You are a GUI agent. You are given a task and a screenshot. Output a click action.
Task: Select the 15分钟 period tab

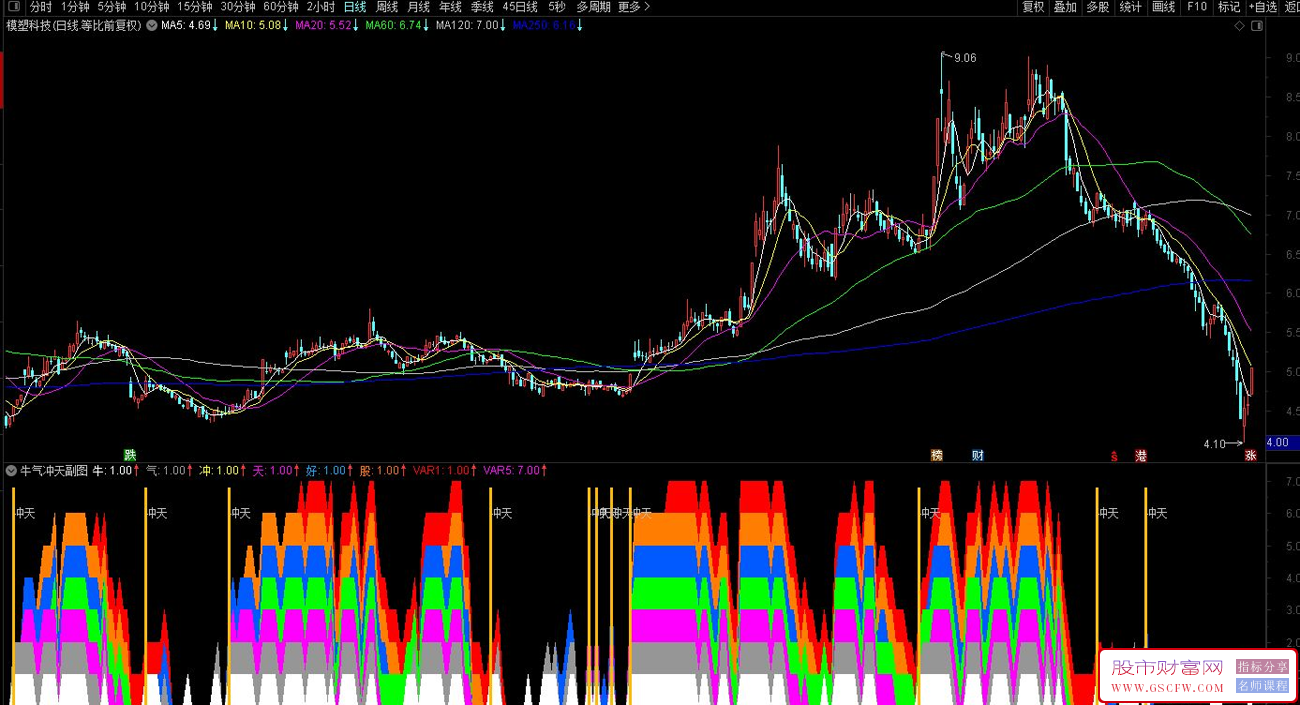(x=195, y=7)
